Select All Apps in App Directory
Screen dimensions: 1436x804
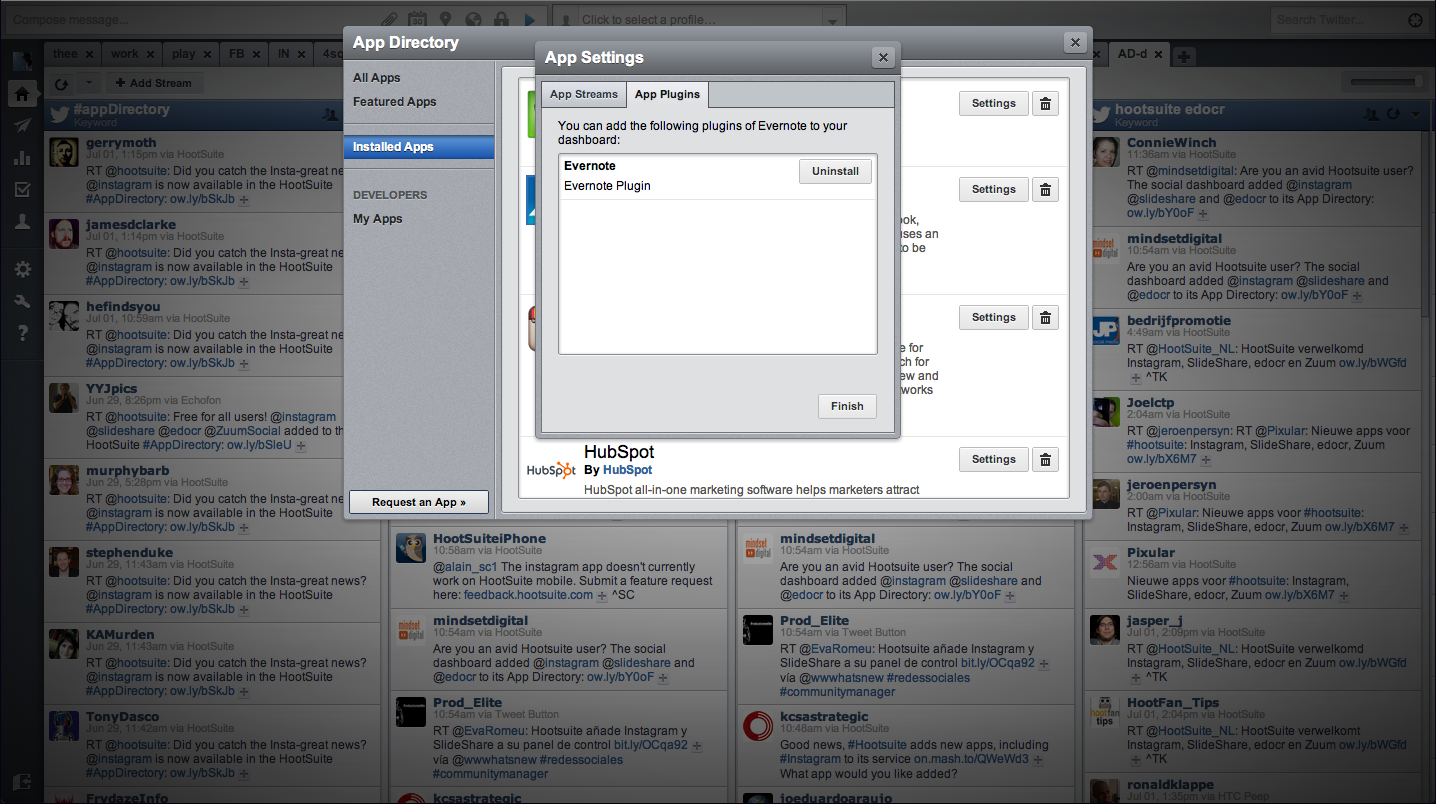[377, 78]
